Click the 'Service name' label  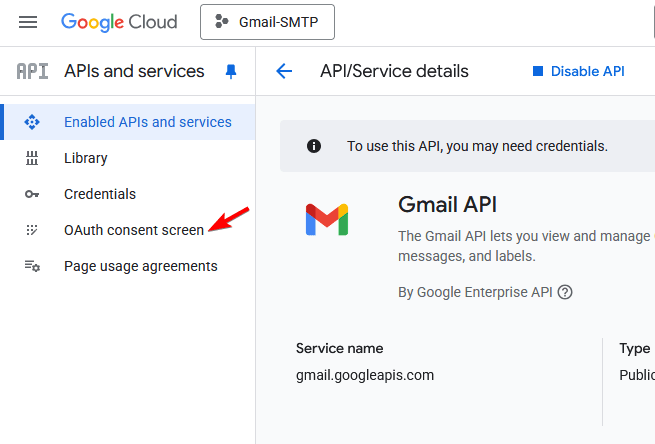tap(340, 348)
